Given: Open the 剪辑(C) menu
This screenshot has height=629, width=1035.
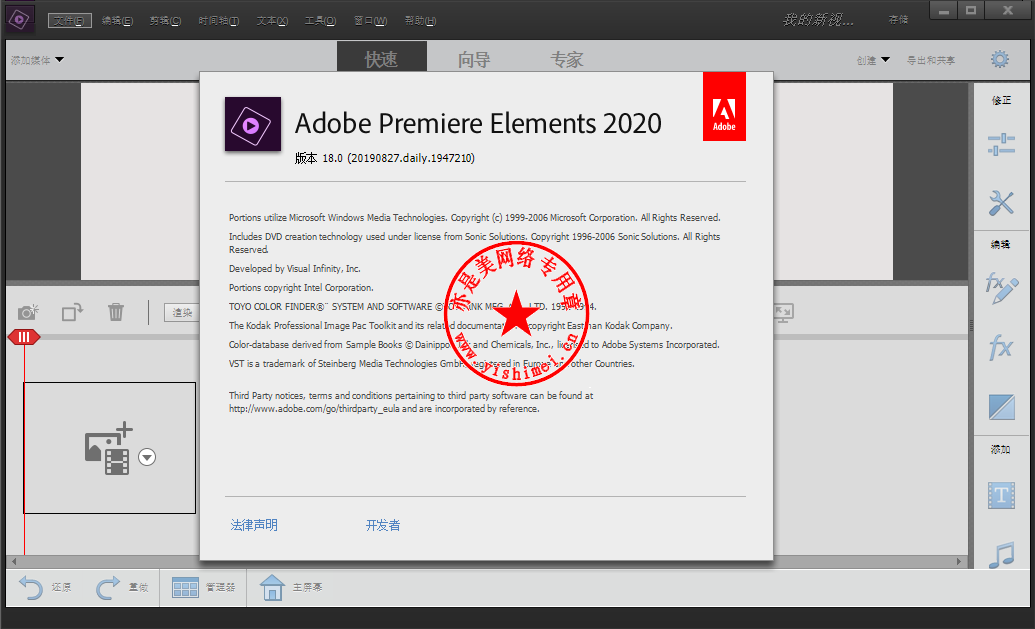Looking at the screenshot, I should (x=165, y=20).
